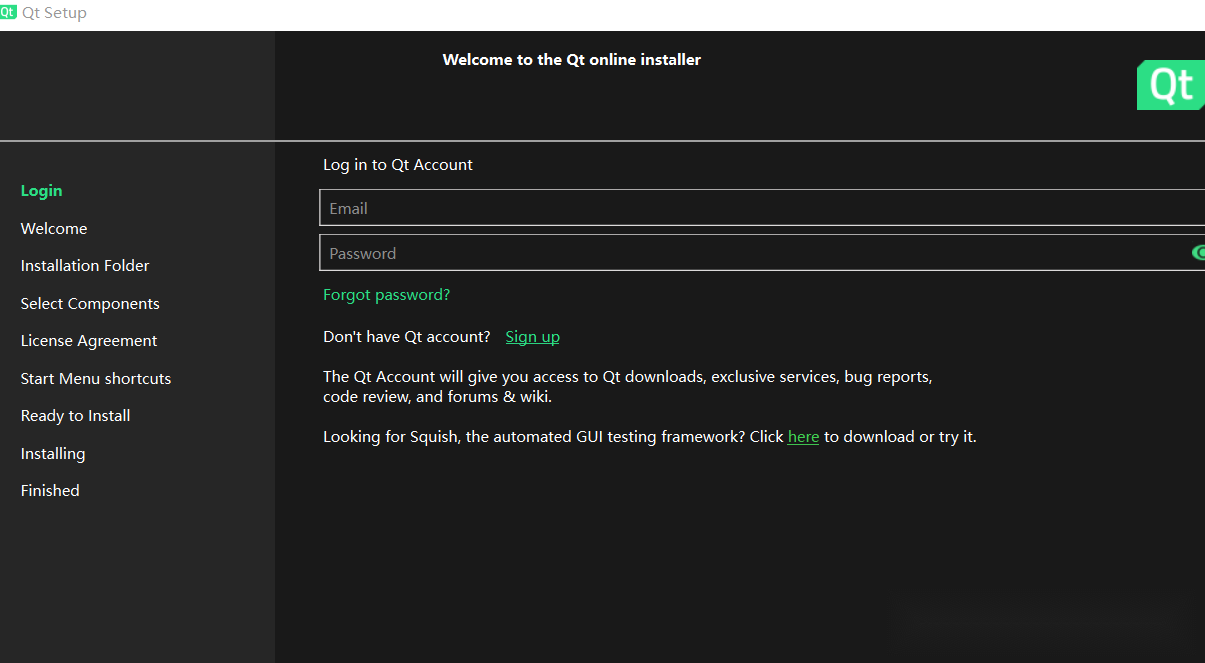The height and width of the screenshot is (663, 1205).
Task: Select Finished step in sidebar
Action: pyautogui.click(x=50, y=491)
